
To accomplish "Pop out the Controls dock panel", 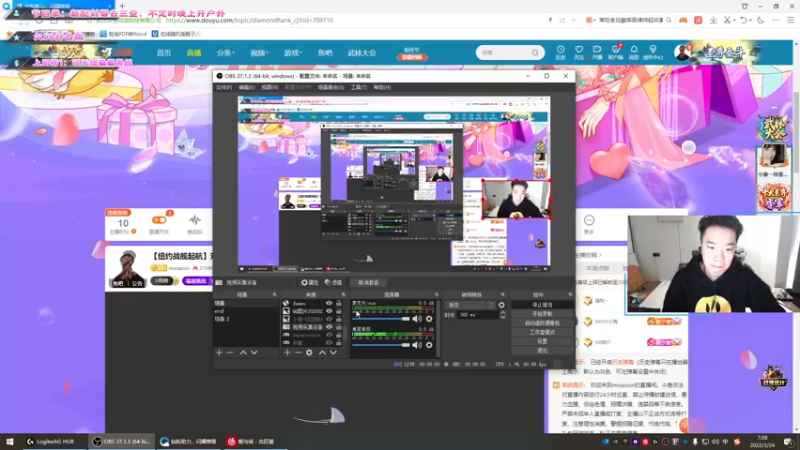I will pos(570,294).
